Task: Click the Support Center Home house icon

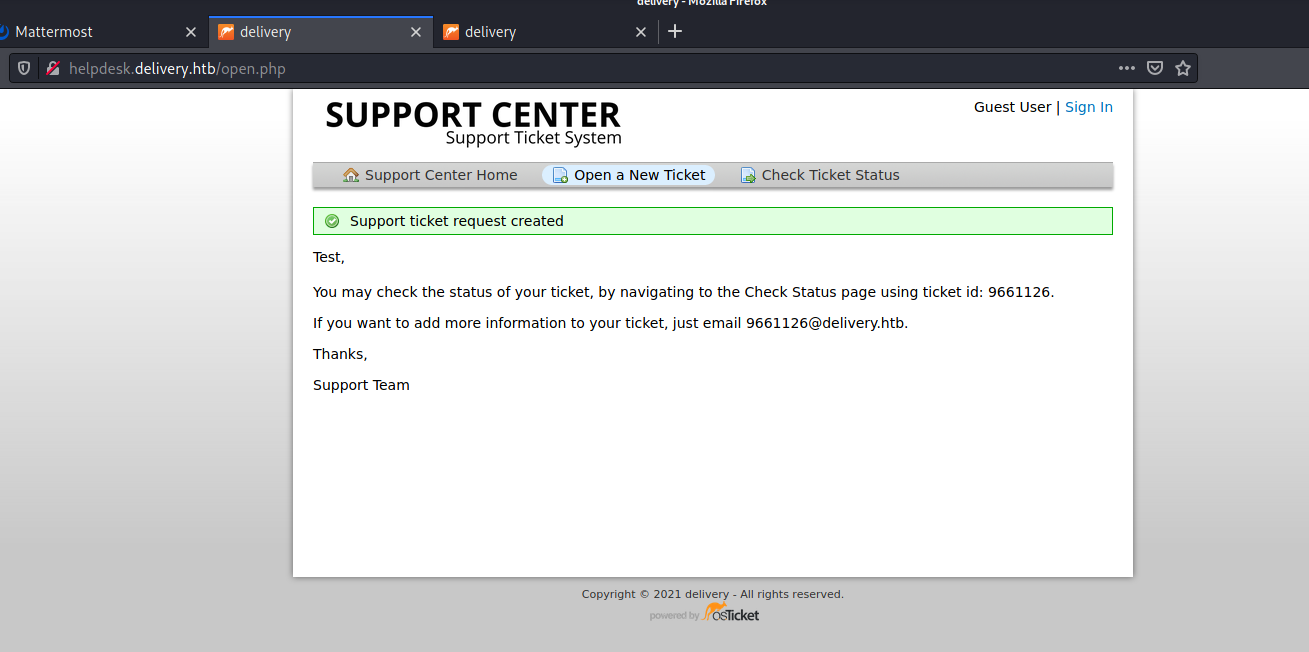Action: pyautogui.click(x=350, y=174)
